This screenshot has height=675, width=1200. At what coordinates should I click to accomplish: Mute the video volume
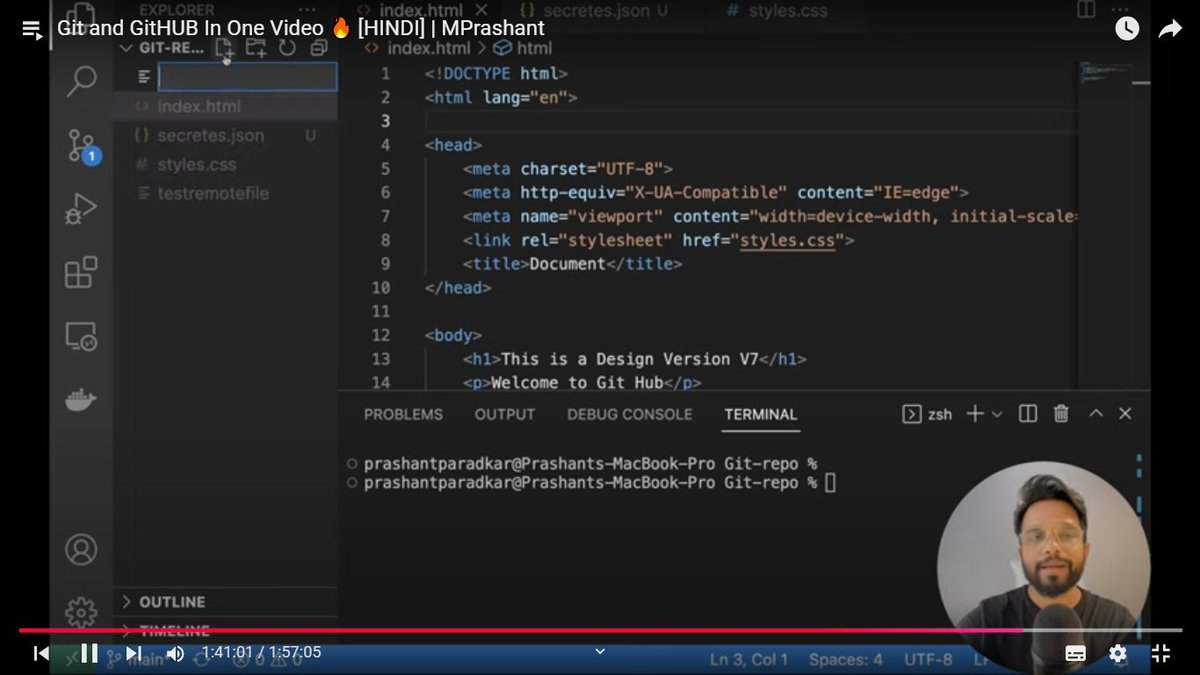(x=176, y=653)
